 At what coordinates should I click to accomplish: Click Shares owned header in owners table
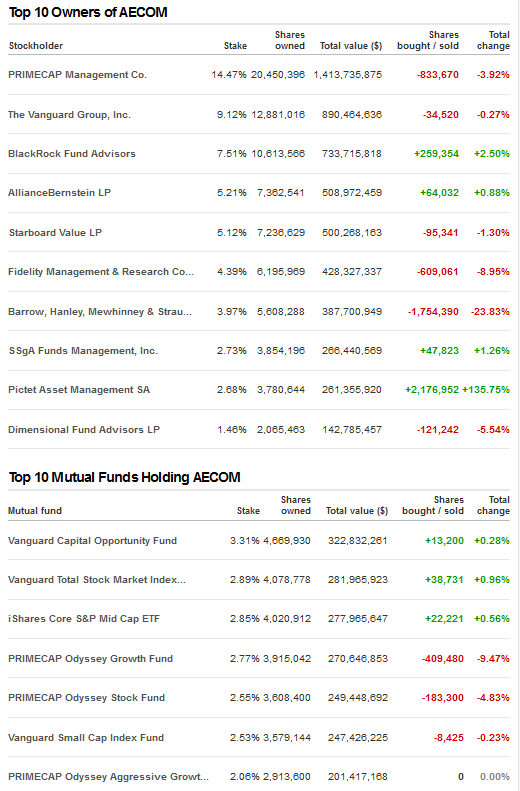coord(290,40)
